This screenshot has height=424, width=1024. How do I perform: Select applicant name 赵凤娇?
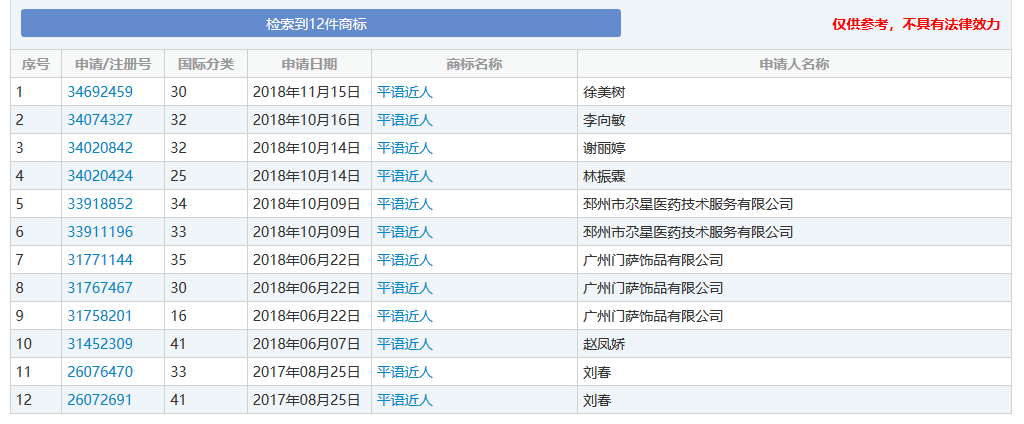604,344
